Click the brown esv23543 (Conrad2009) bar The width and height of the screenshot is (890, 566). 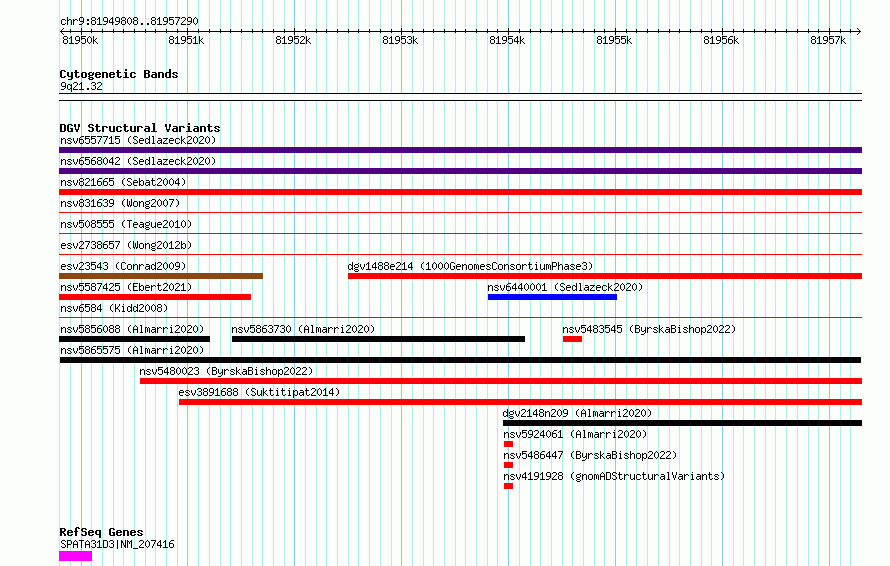pos(161,276)
